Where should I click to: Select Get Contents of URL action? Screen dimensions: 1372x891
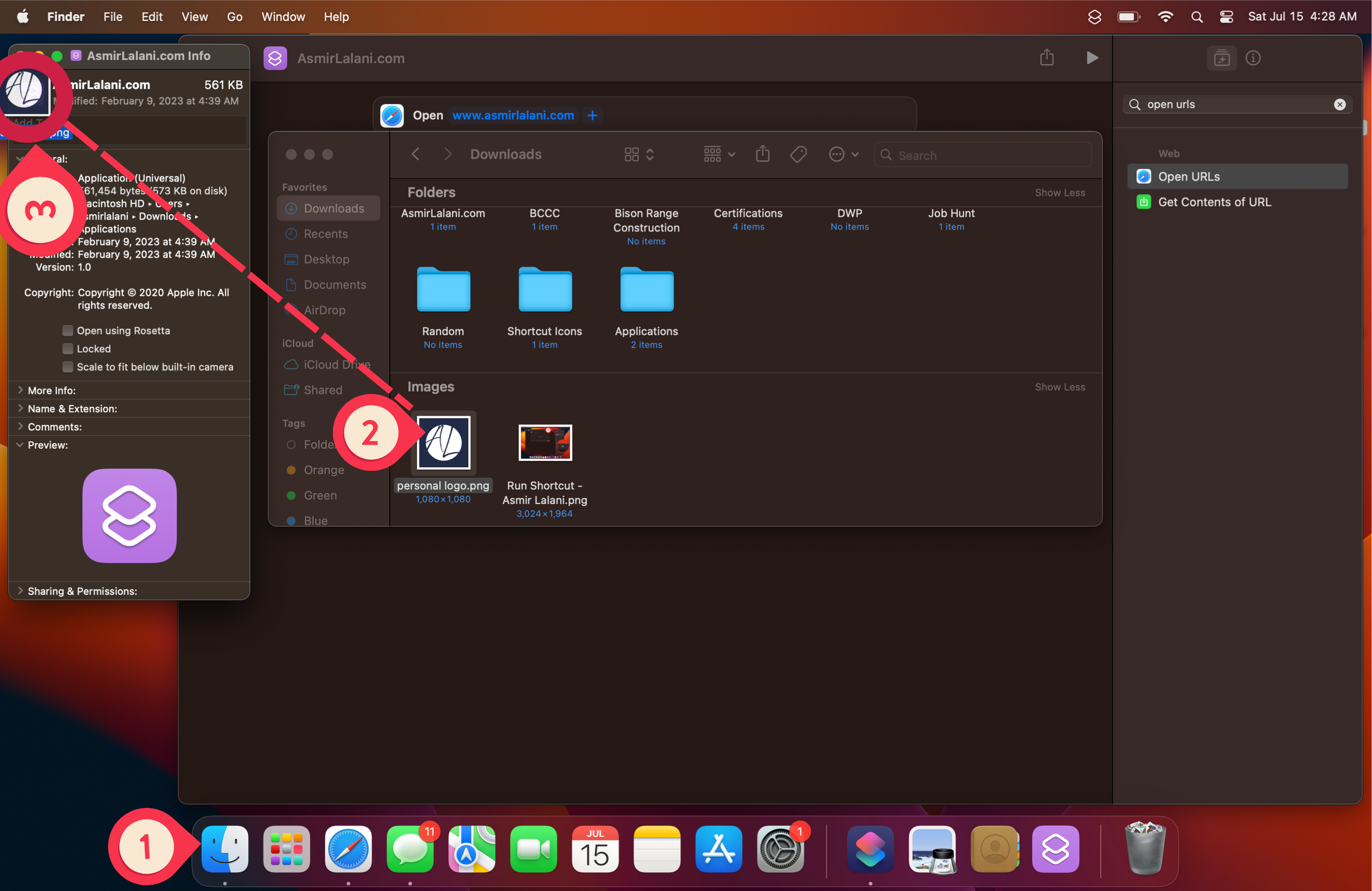pos(1213,202)
